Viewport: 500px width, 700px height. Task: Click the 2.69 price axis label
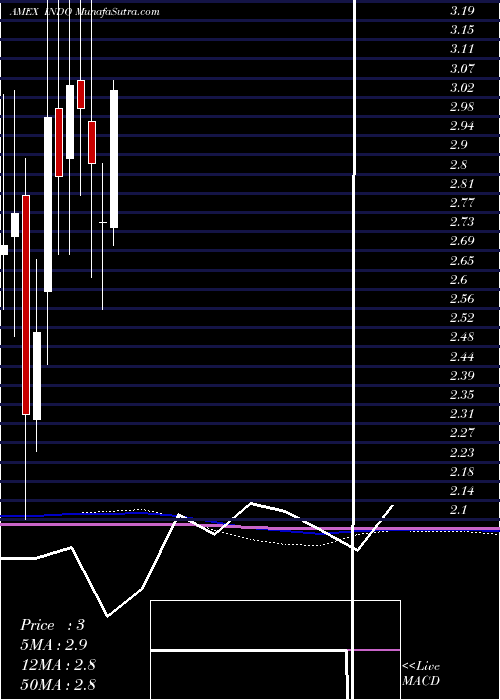click(x=462, y=241)
